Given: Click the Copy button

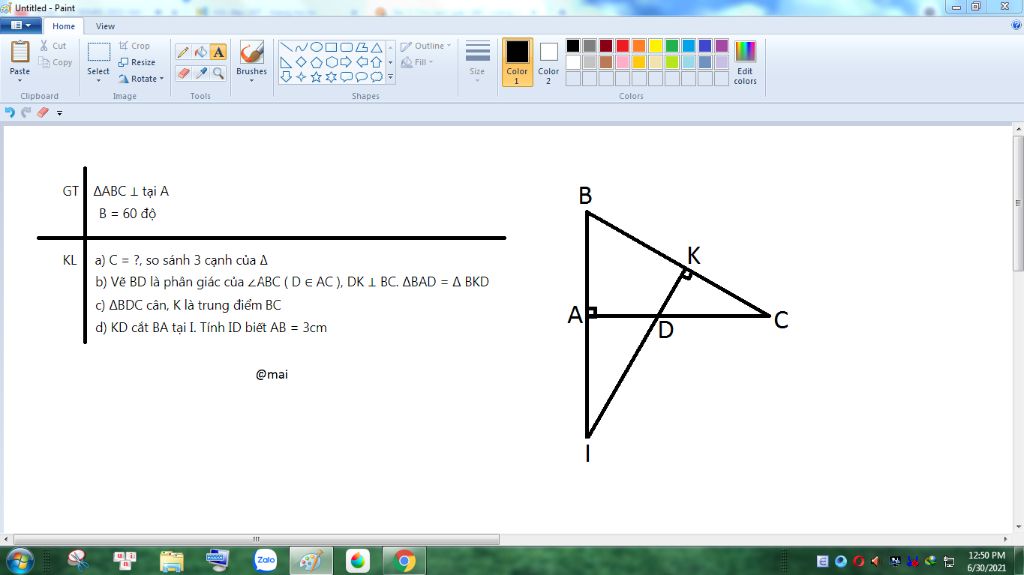Looking at the screenshot, I should 55,62.
